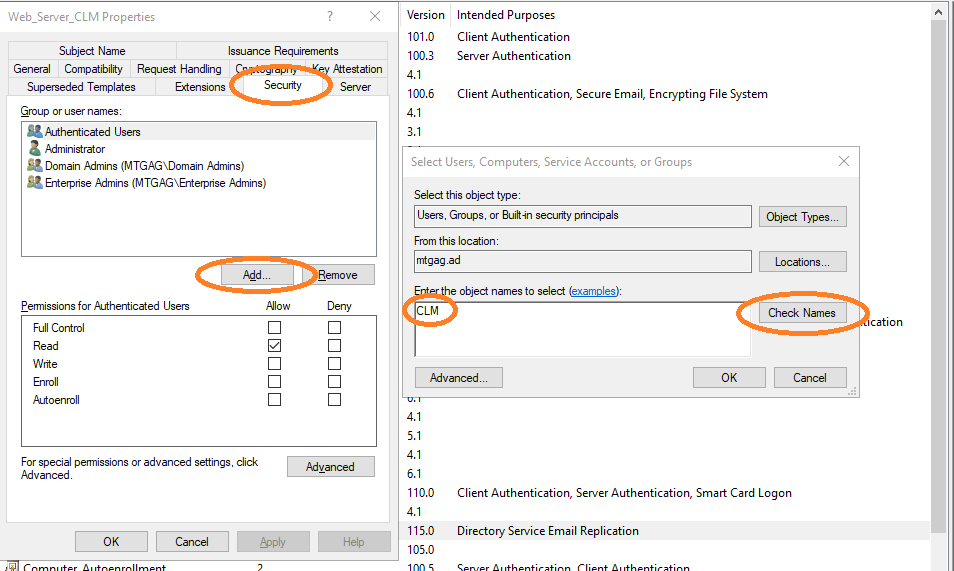Image resolution: width=954 pixels, height=571 pixels.
Task: Sort by the Intended Purposes column header
Action: pyautogui.click(x=506, y=15)
